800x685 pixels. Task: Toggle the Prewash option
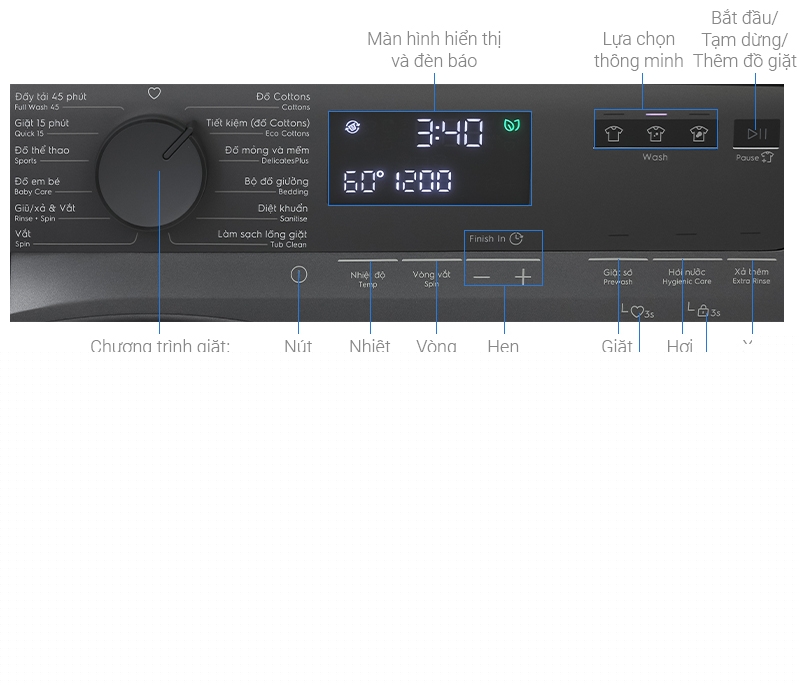coord(618,275)
